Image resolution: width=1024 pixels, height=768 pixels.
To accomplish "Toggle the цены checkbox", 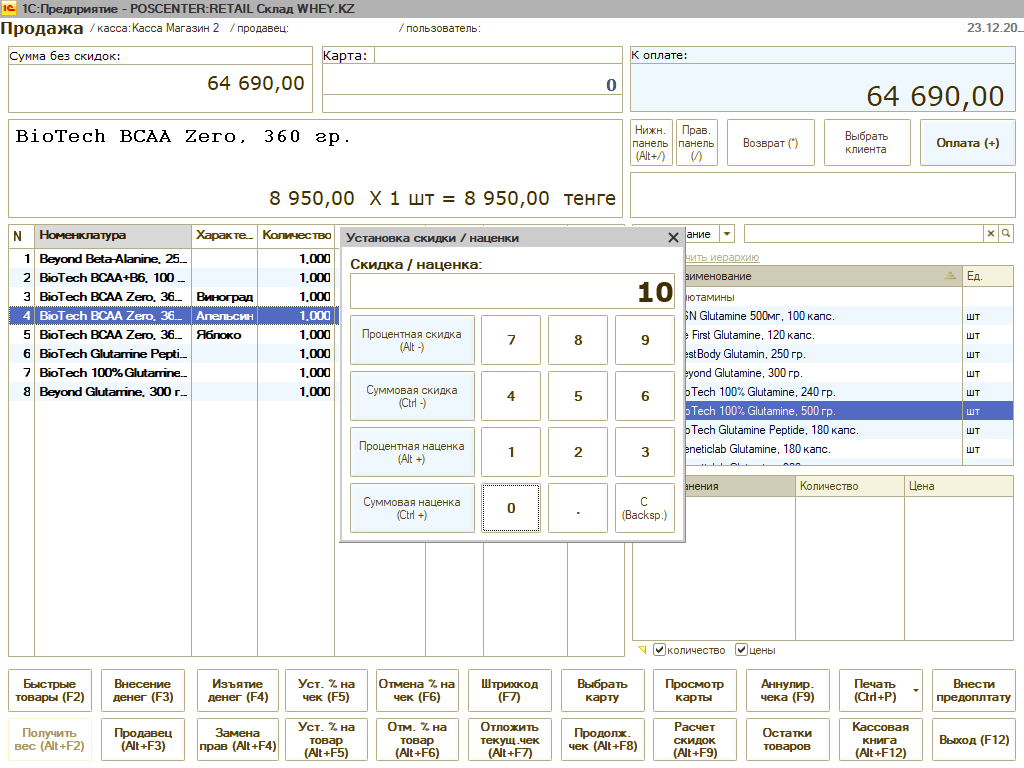I will click(741, 650).
